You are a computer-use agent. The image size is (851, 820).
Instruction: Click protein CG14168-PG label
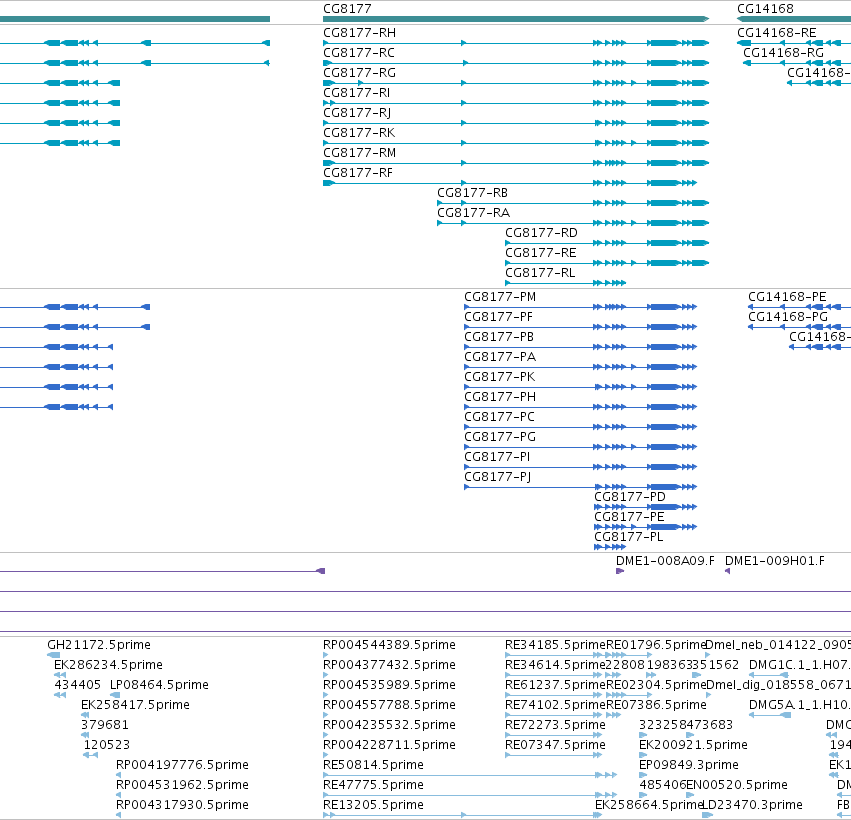788,317
